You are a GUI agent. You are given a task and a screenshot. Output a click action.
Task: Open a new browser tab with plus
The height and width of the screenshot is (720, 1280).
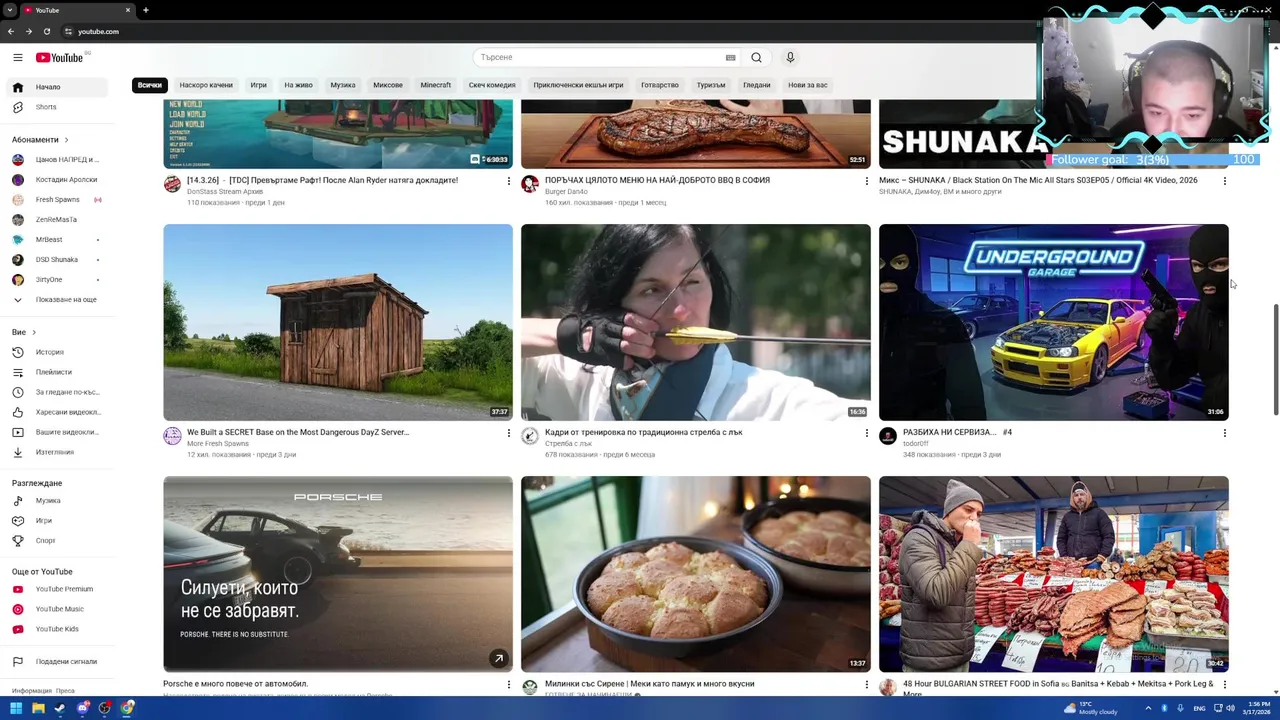coord(146,10)
